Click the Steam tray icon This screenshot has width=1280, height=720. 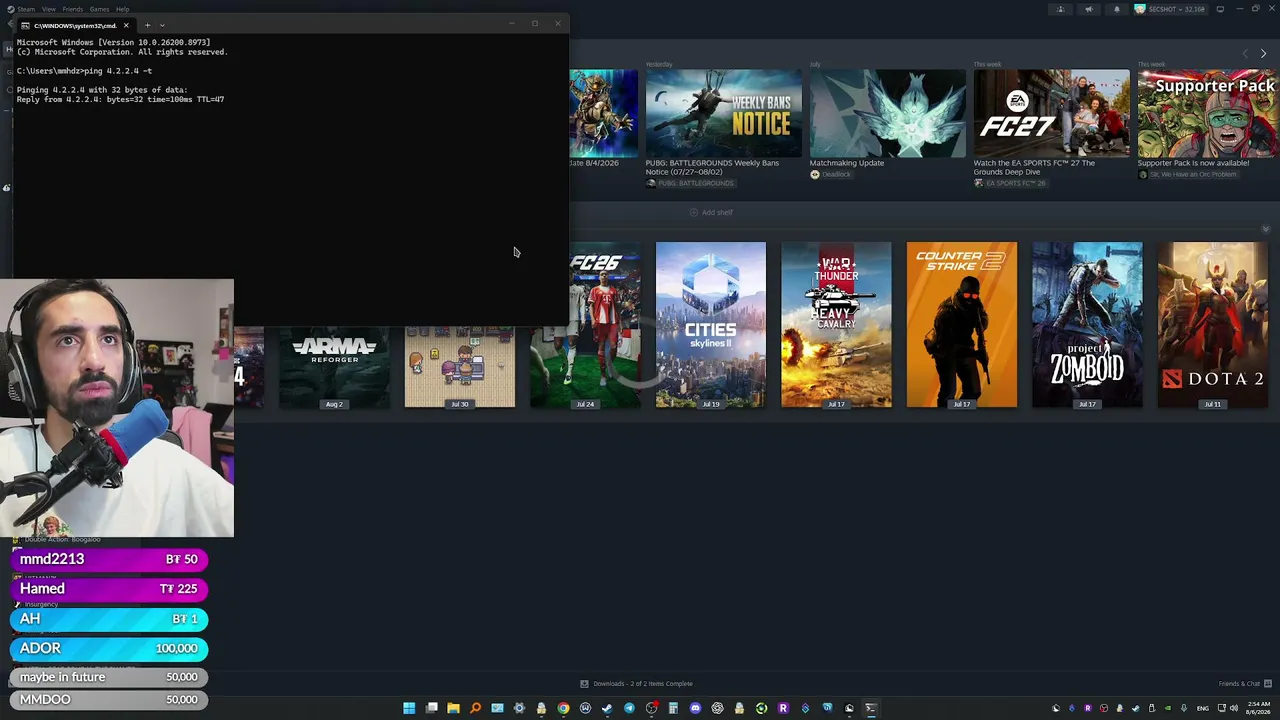coord(1135,708)
